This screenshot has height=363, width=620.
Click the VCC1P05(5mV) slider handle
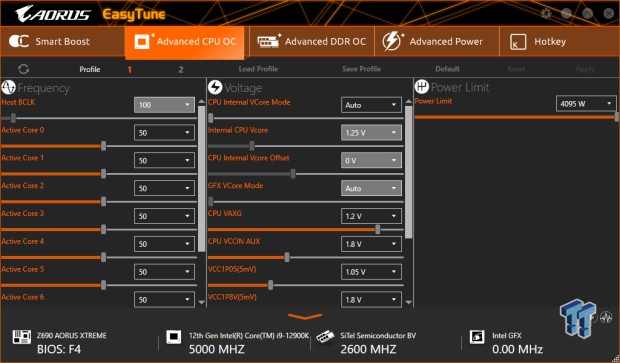pyautogui.click(x=270, y=285)
